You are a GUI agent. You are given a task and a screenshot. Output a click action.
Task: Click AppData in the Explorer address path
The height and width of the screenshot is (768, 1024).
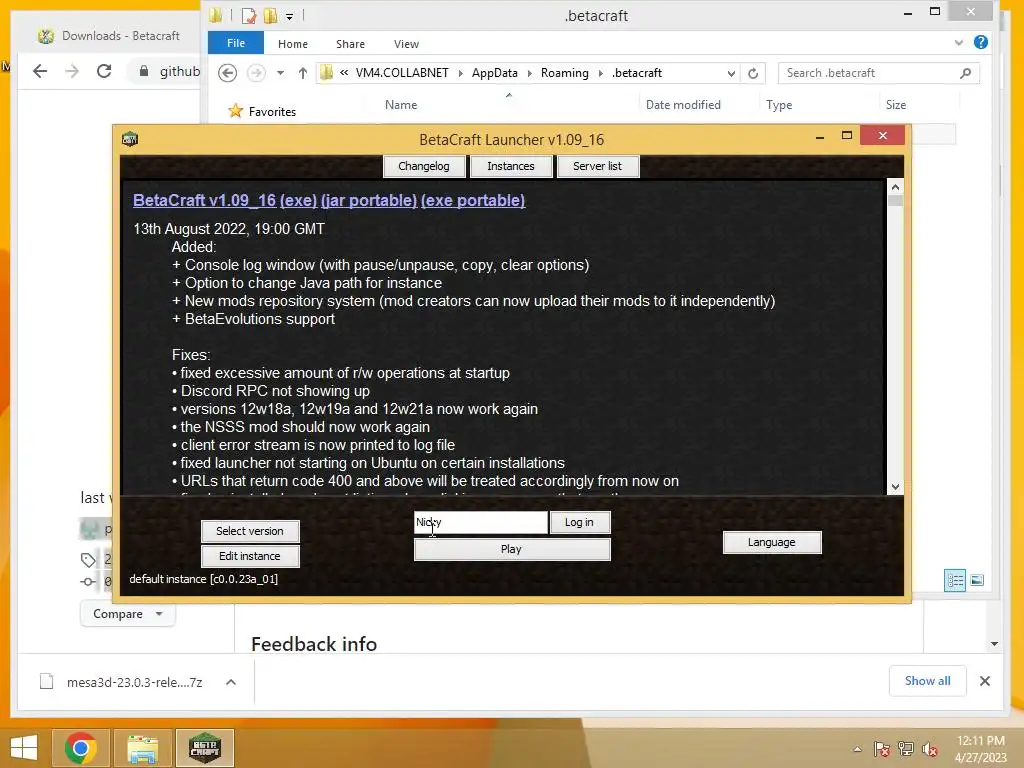(494, 73)
